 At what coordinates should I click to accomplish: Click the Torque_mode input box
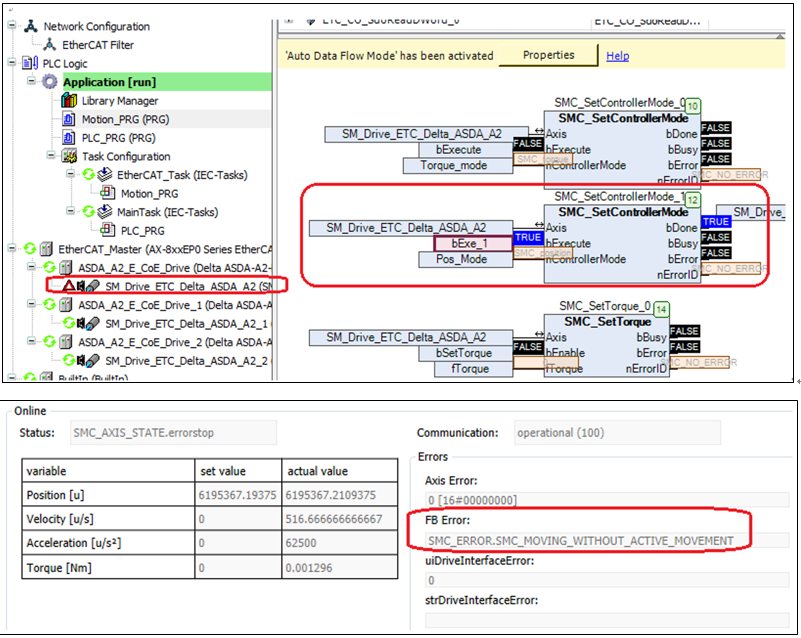coord(452,165)
